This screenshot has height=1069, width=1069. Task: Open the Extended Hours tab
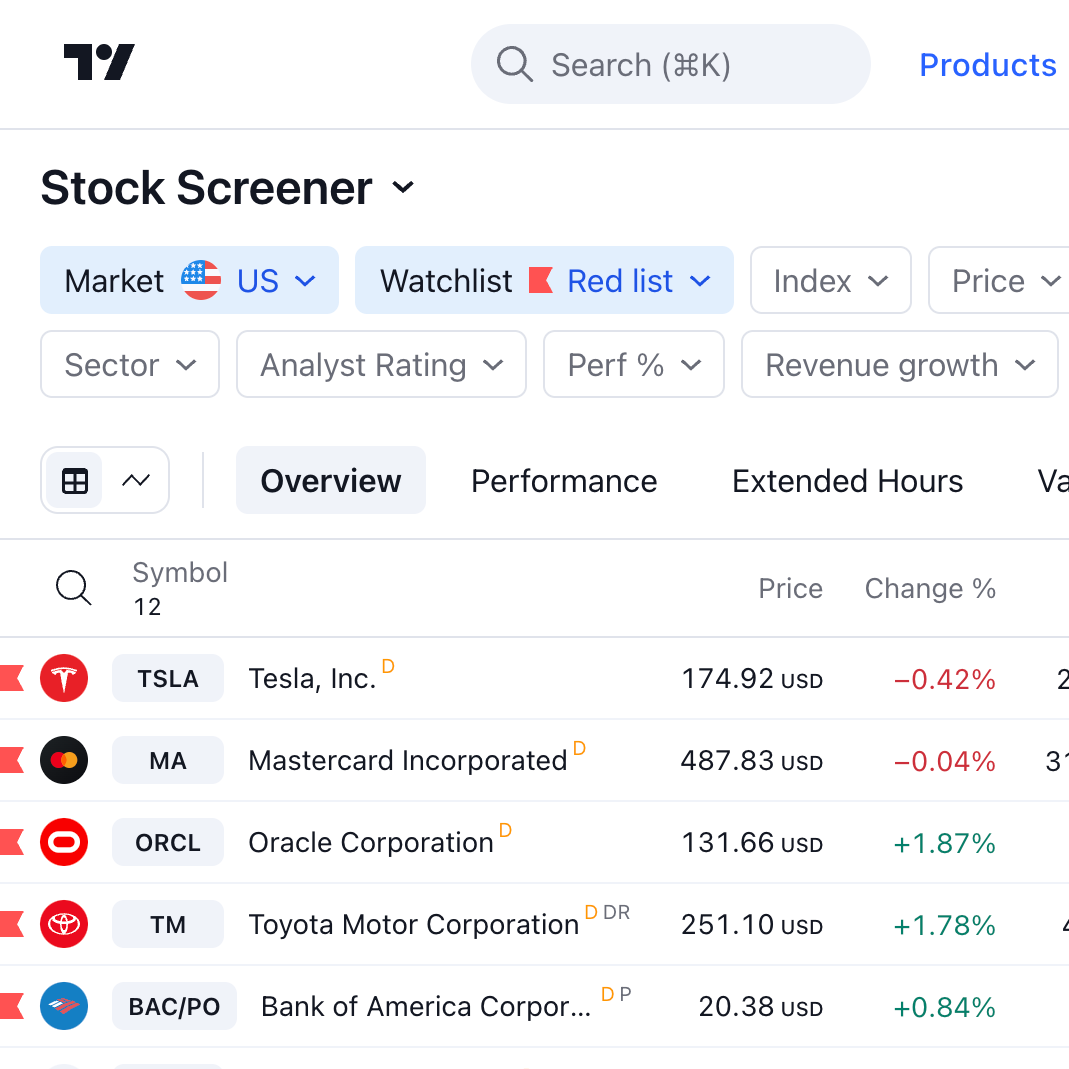pos(847,481)
